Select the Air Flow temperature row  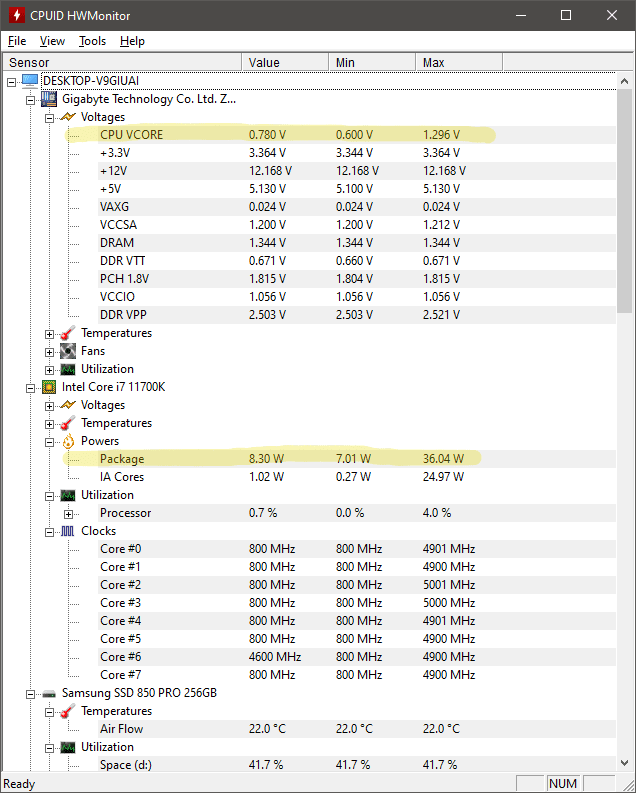(x=357, y=729)
